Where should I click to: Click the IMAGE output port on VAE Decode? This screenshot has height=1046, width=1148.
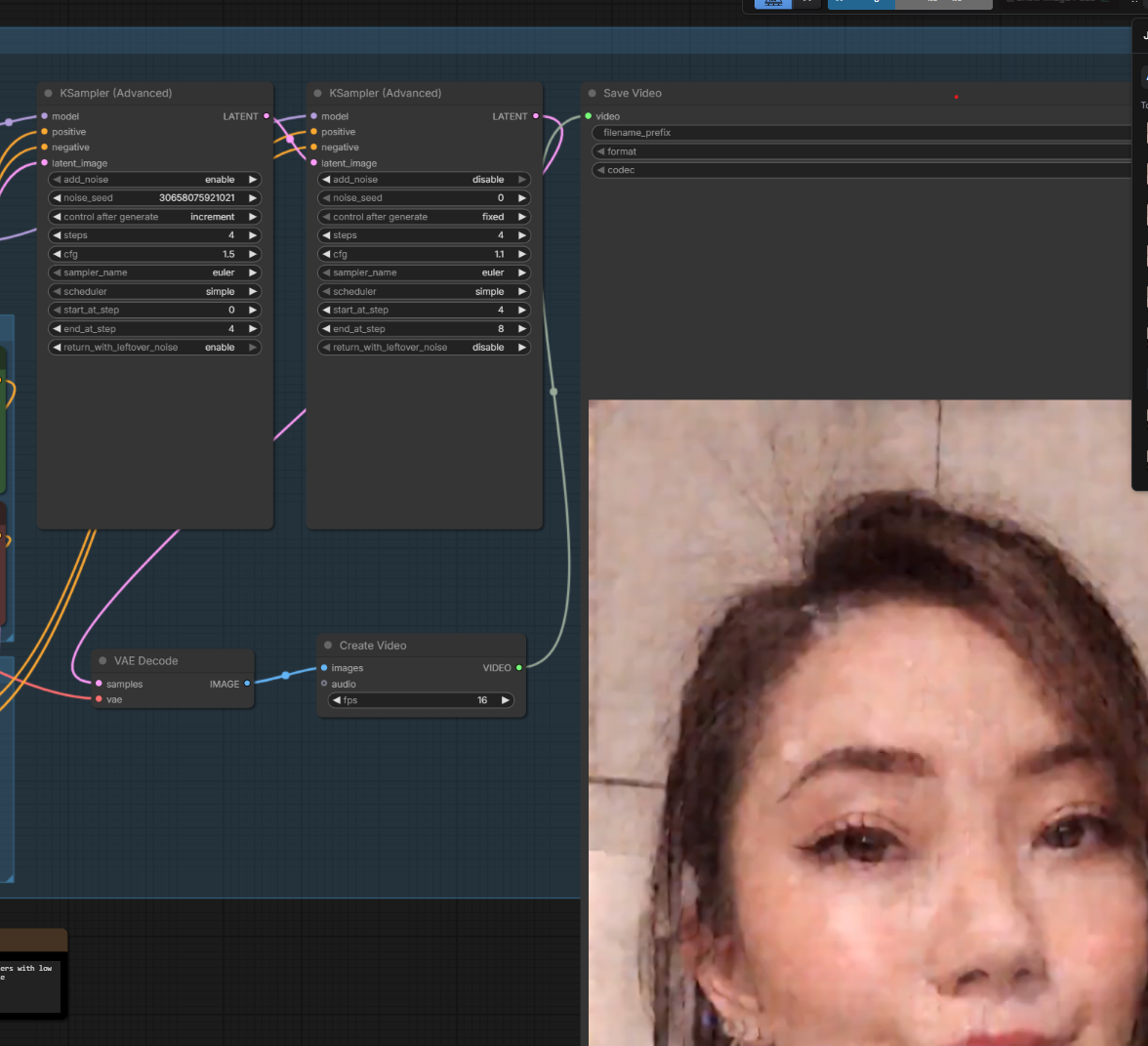tap(248, 684)
